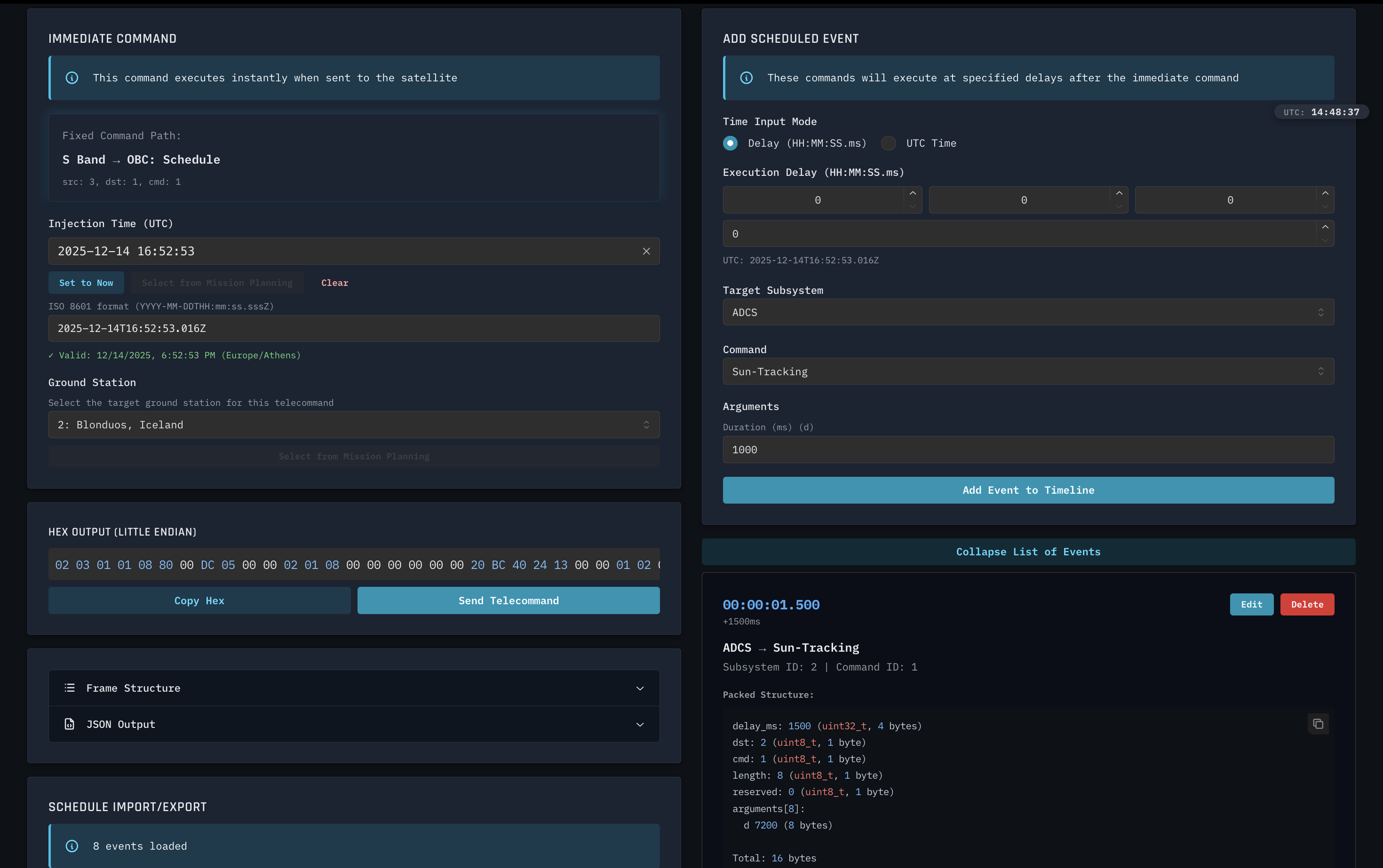
Task: Click the info icon in Immediate Command banner
Action: click(x=72, y=78)
